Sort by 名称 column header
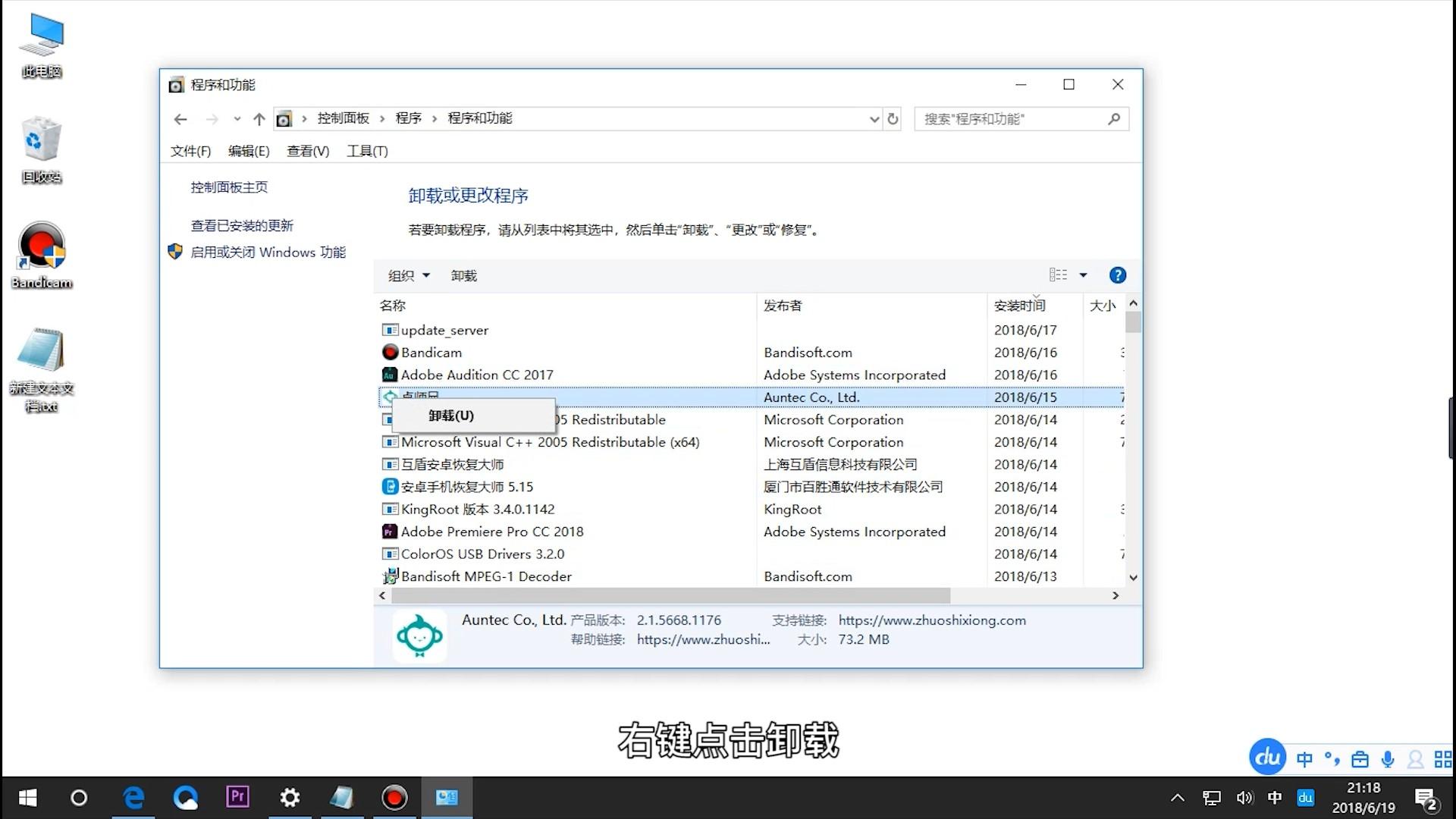Screen dimensions: 1456x819 point(566,306)
